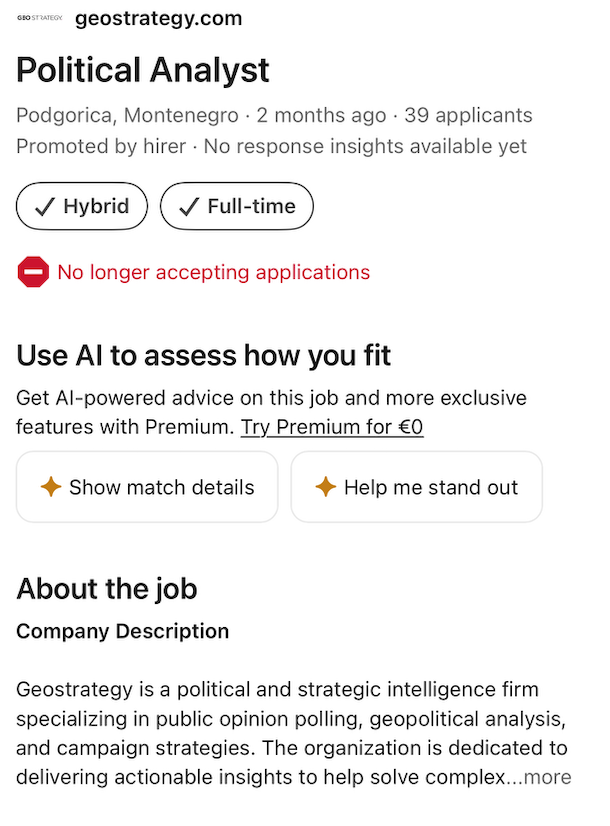Toggle the Full-time employment chip
Image resolution: width=610 pixels, height=826 pixels.
[x=237, y=206]
